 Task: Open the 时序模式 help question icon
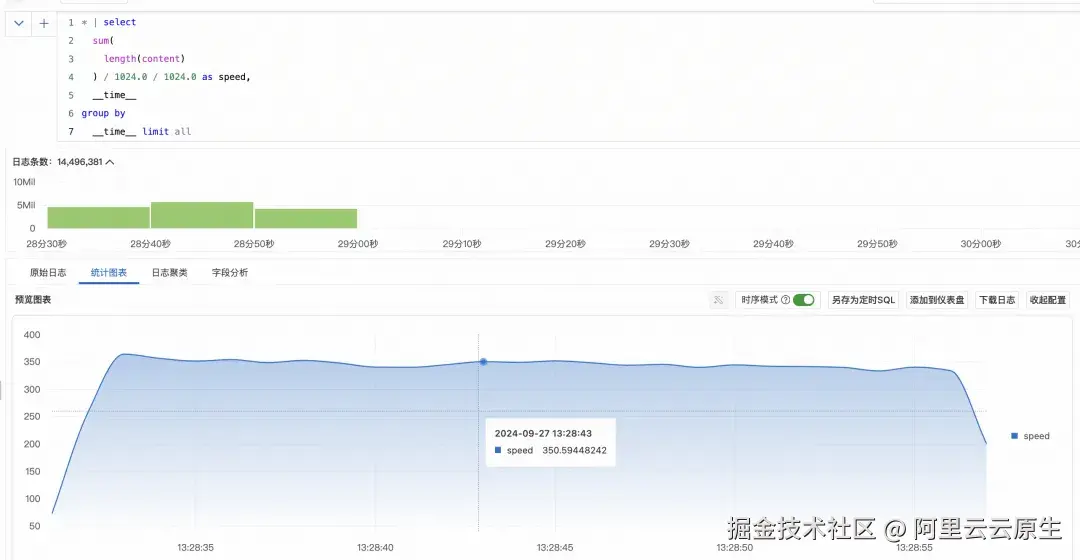(785, 300)
